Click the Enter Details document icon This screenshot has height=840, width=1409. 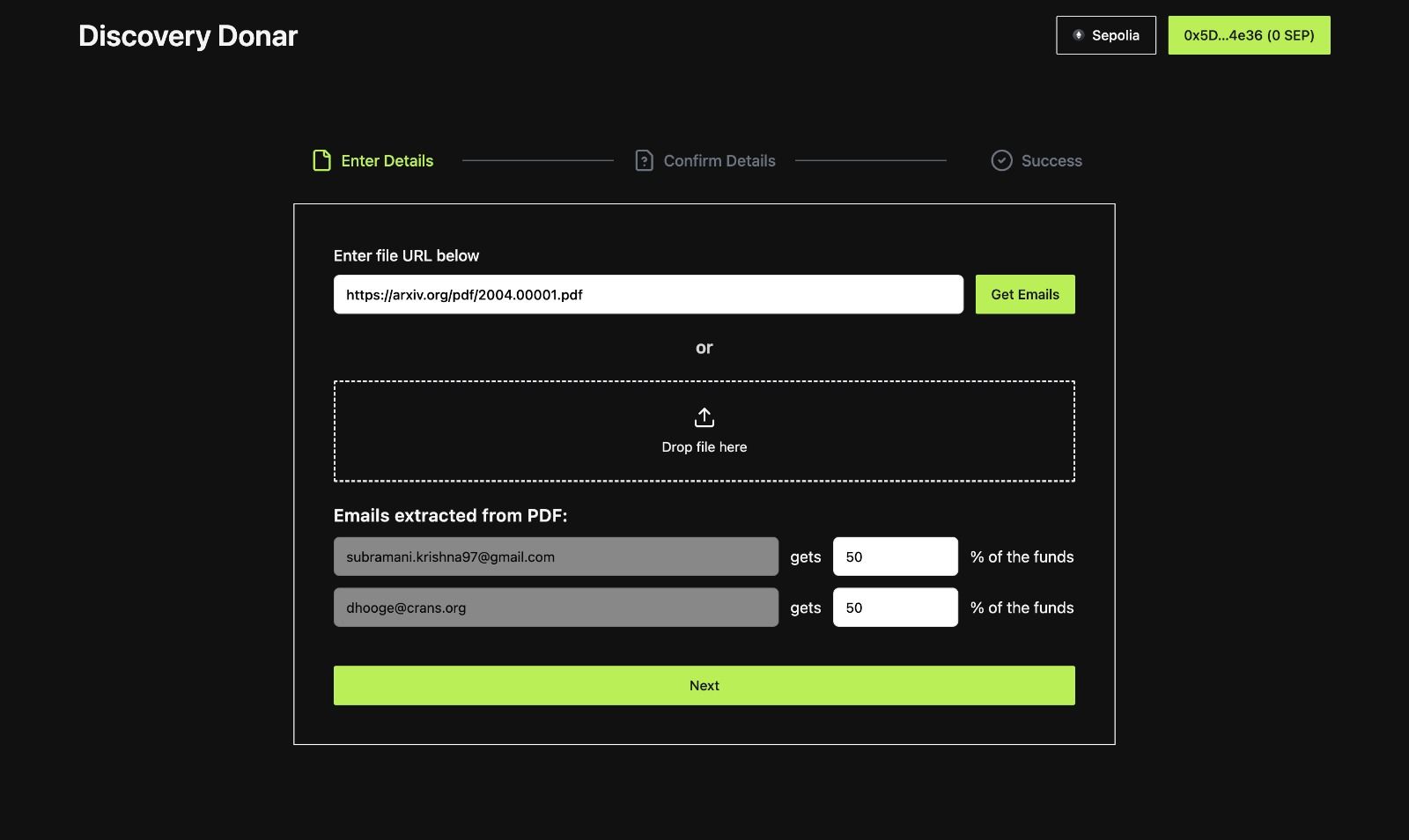[321, 160]
